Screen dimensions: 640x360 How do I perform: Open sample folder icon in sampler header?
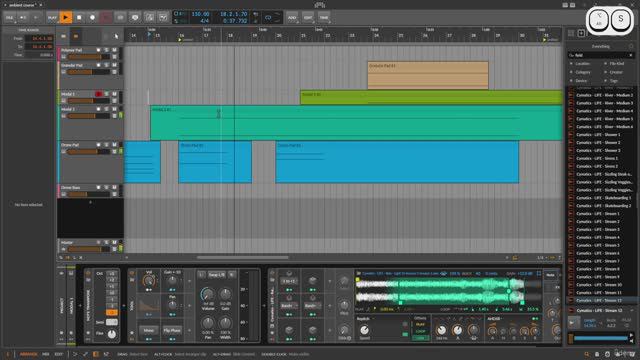pos(359,273)
